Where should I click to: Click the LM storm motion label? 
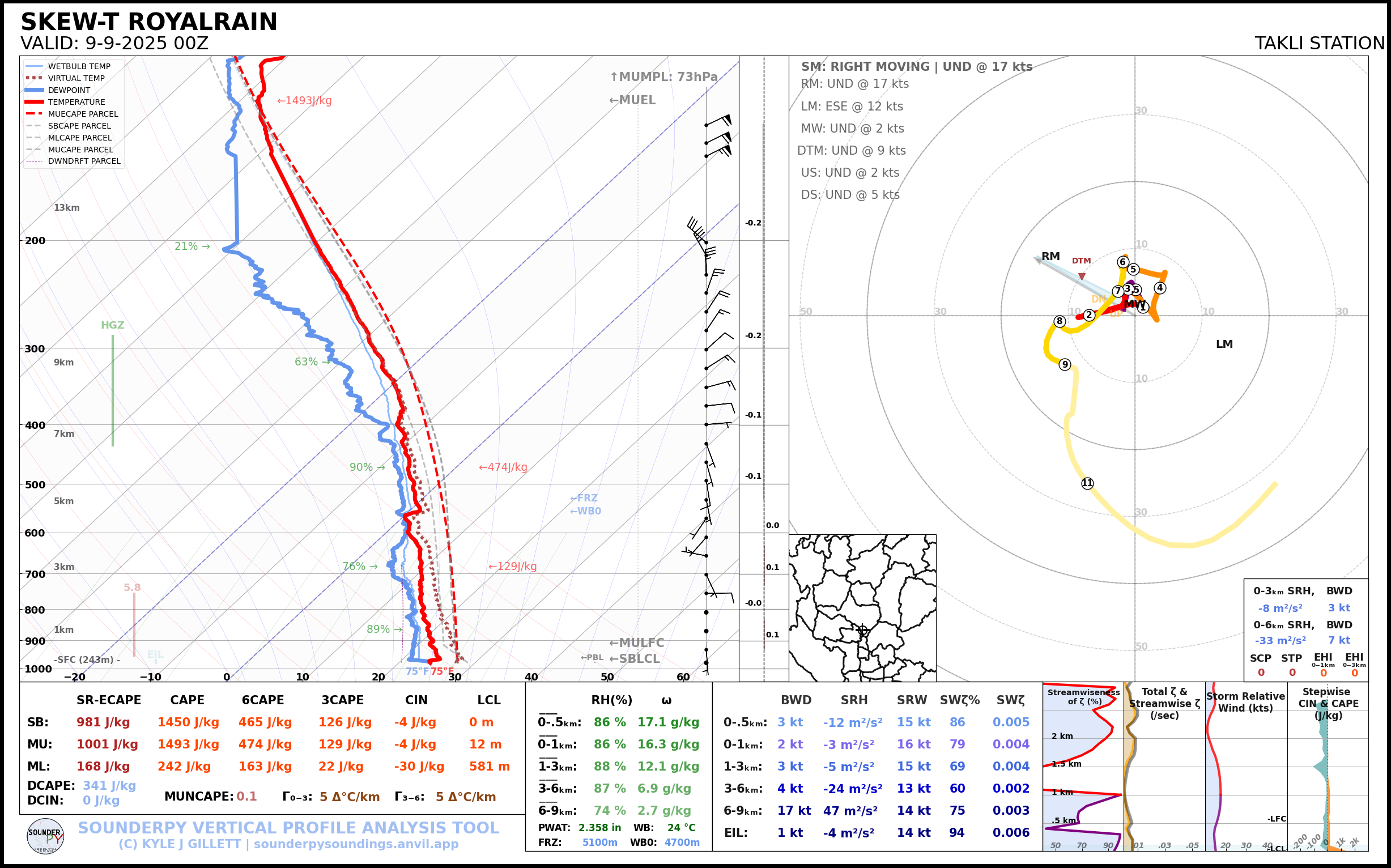[1224, 344]
